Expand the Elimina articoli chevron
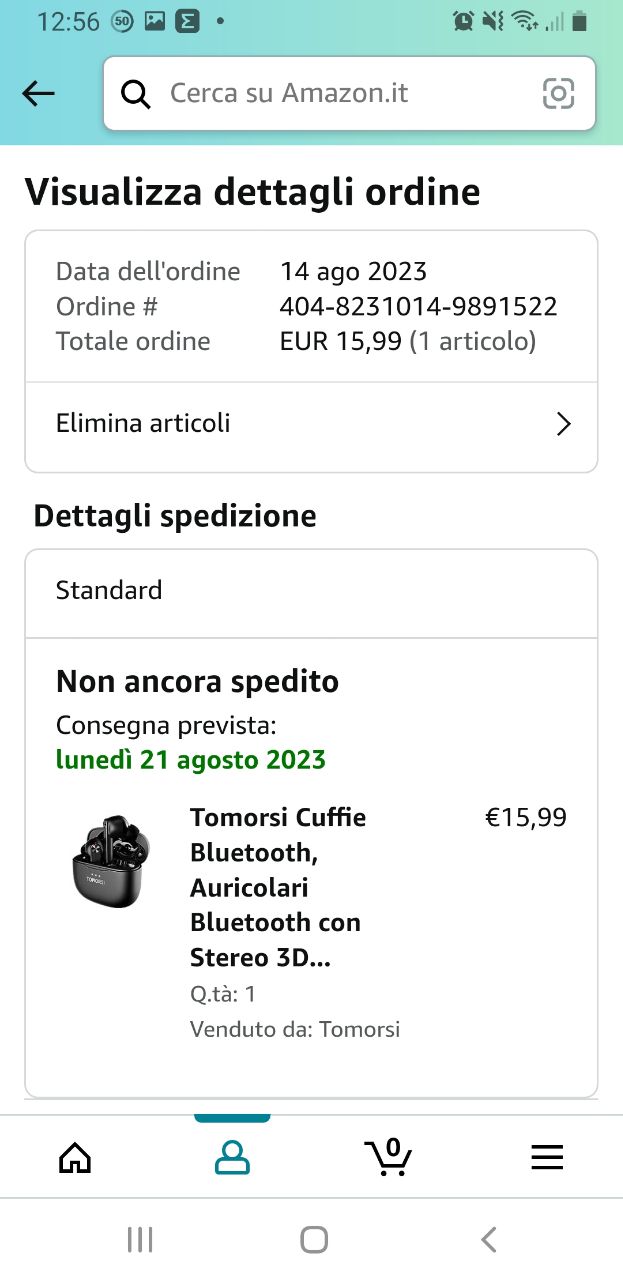Viewport: 623px width, 1280px height. coord(563,424)
